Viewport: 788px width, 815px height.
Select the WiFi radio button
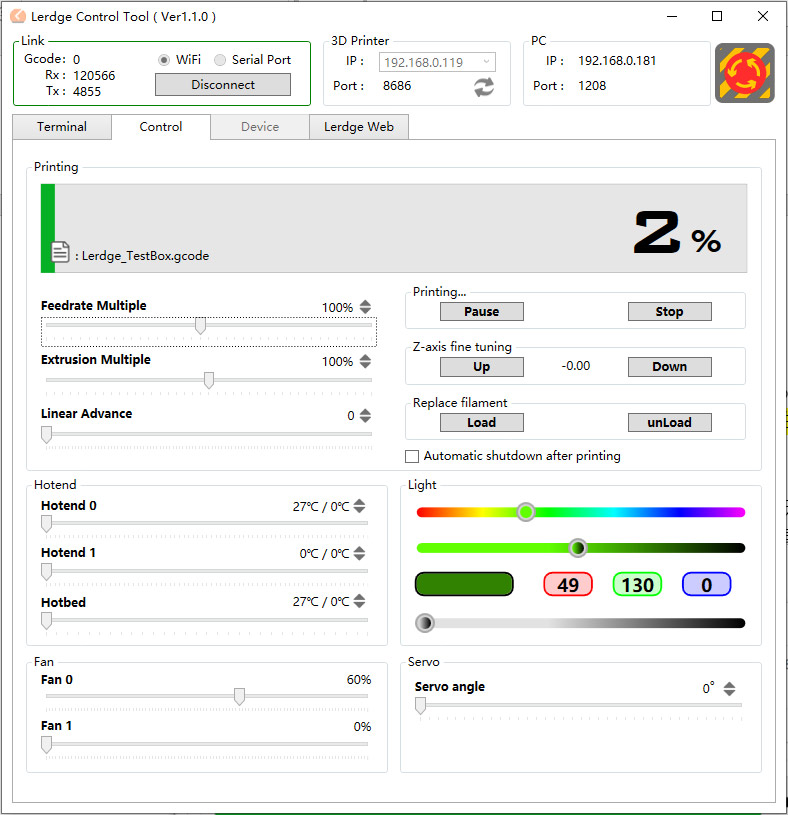(164, 60)
